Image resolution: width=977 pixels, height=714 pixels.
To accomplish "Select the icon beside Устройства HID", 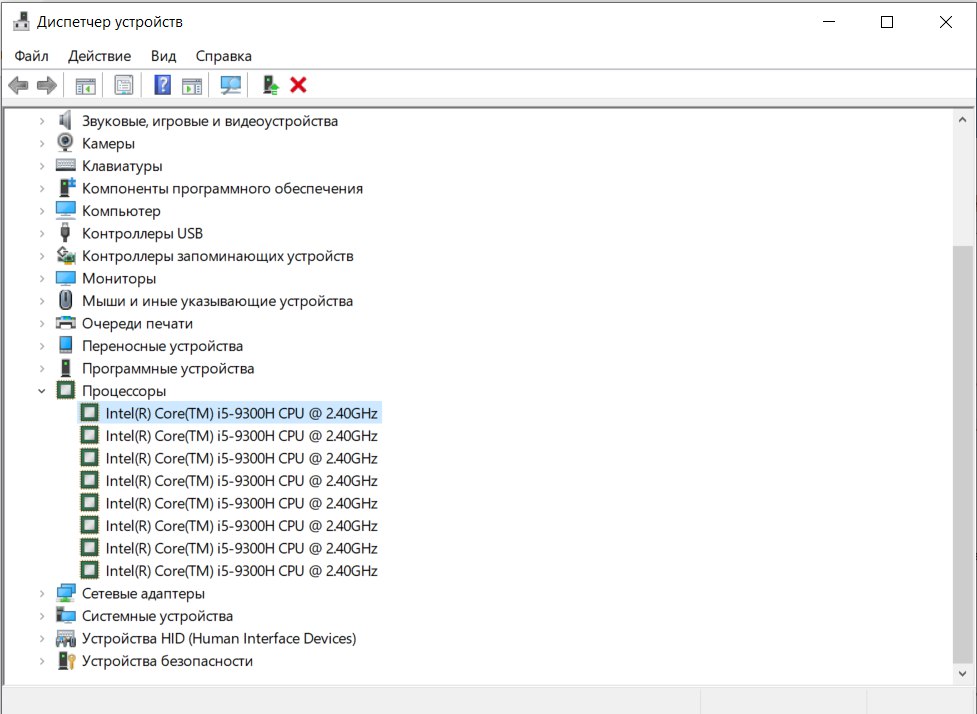I will (x=65, y=638).
